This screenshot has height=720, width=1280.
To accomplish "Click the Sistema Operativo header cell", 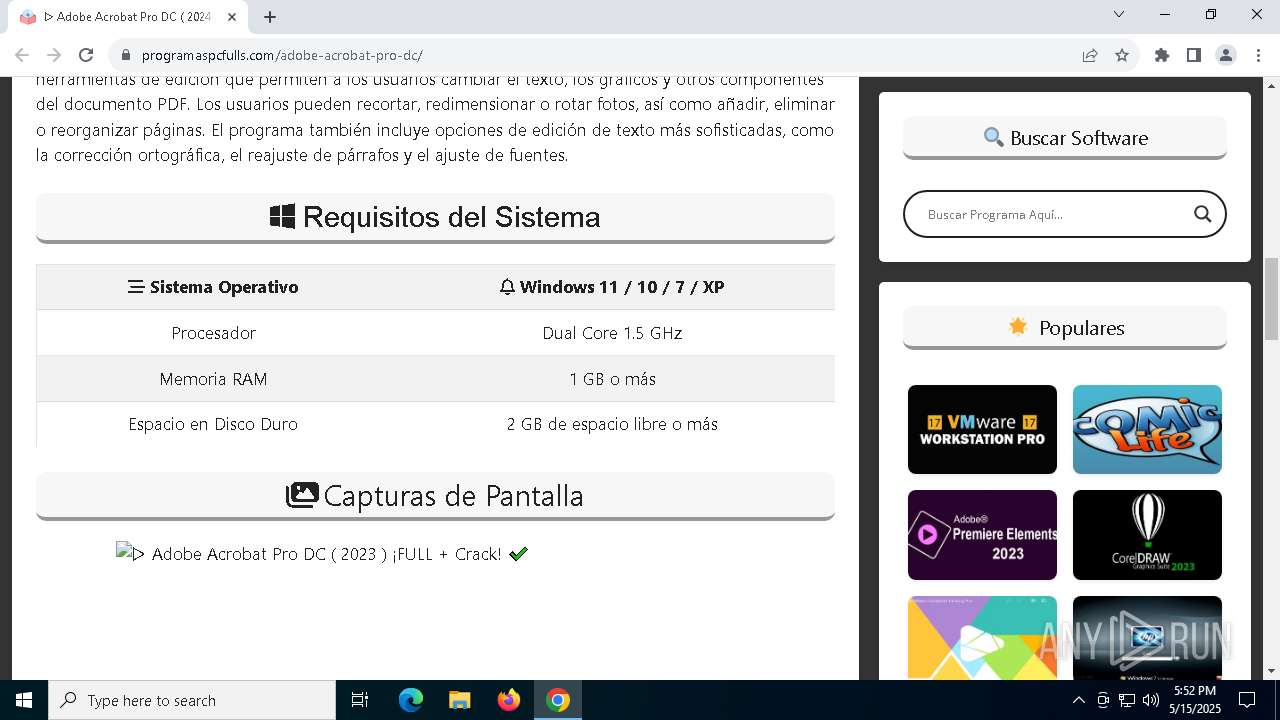I will (x=213, y=287).
